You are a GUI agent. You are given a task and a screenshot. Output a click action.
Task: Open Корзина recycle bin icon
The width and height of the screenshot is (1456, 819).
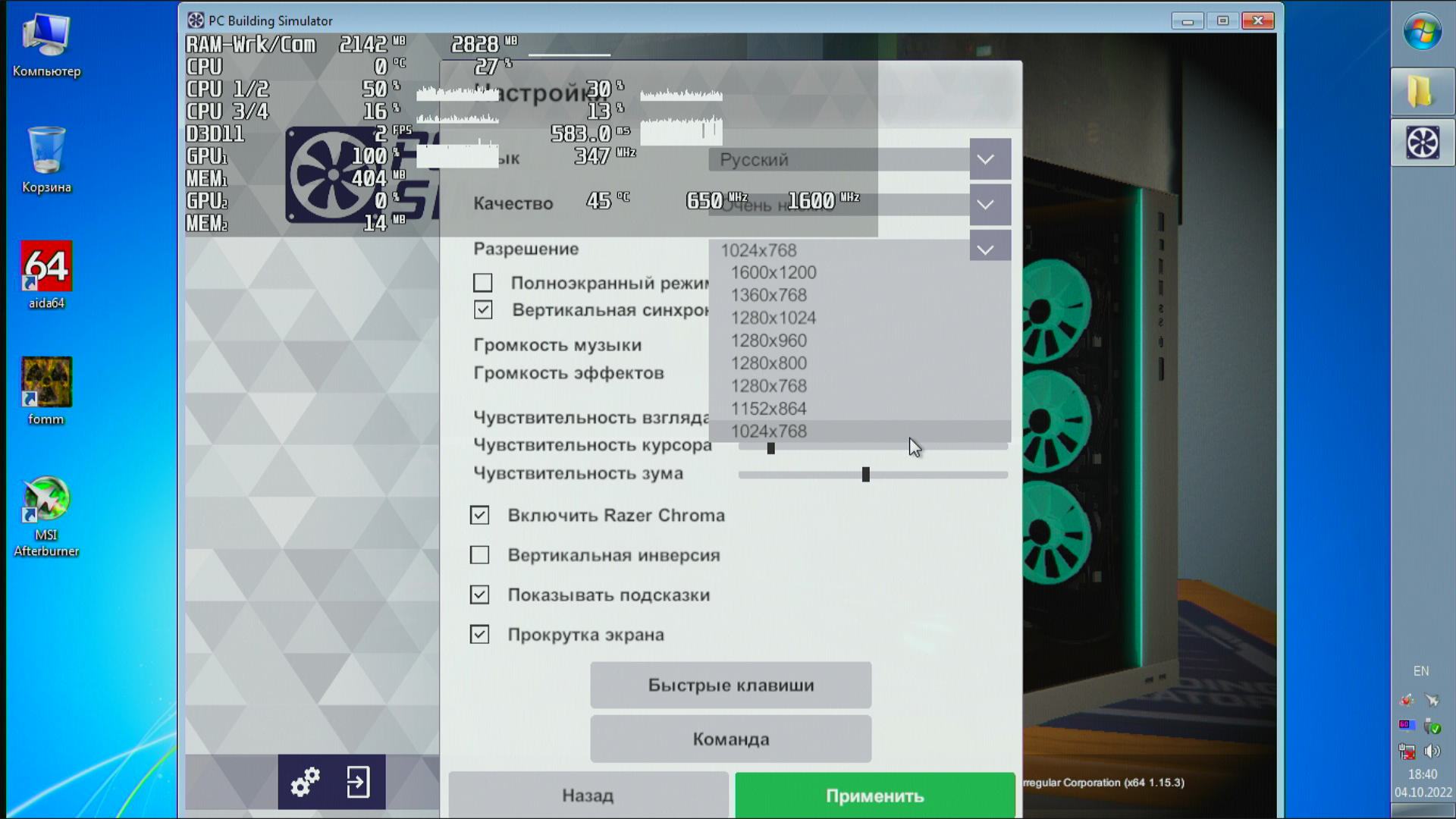click(46, 151)
